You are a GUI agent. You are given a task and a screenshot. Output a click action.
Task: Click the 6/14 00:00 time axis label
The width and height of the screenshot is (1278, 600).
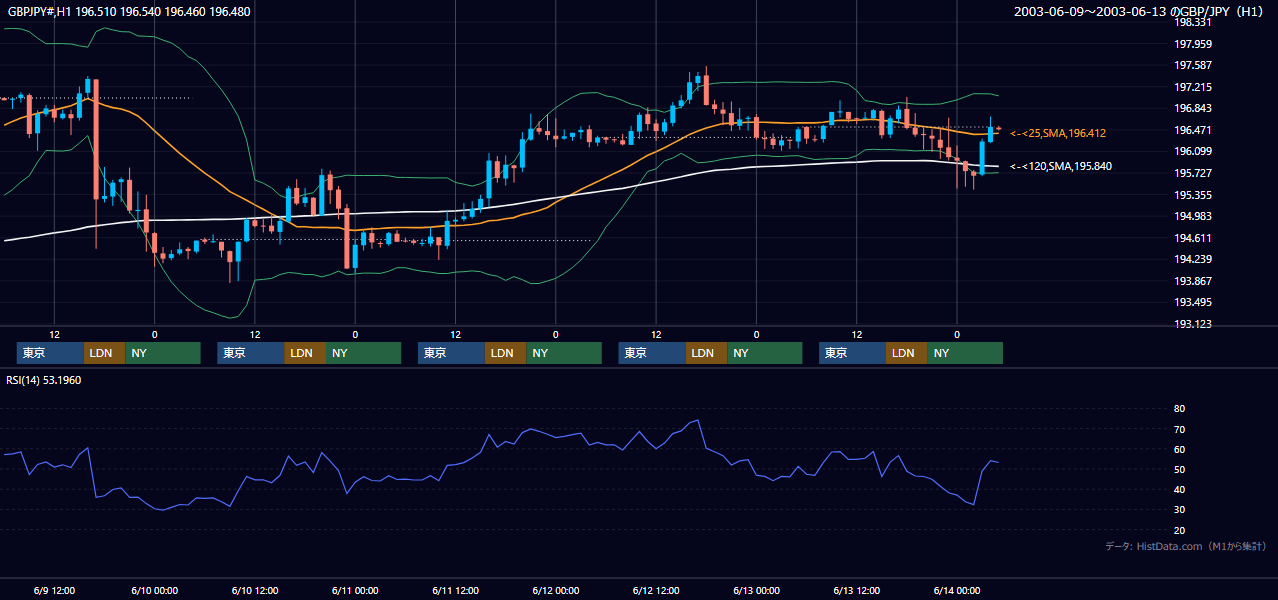tap(957, 590)
